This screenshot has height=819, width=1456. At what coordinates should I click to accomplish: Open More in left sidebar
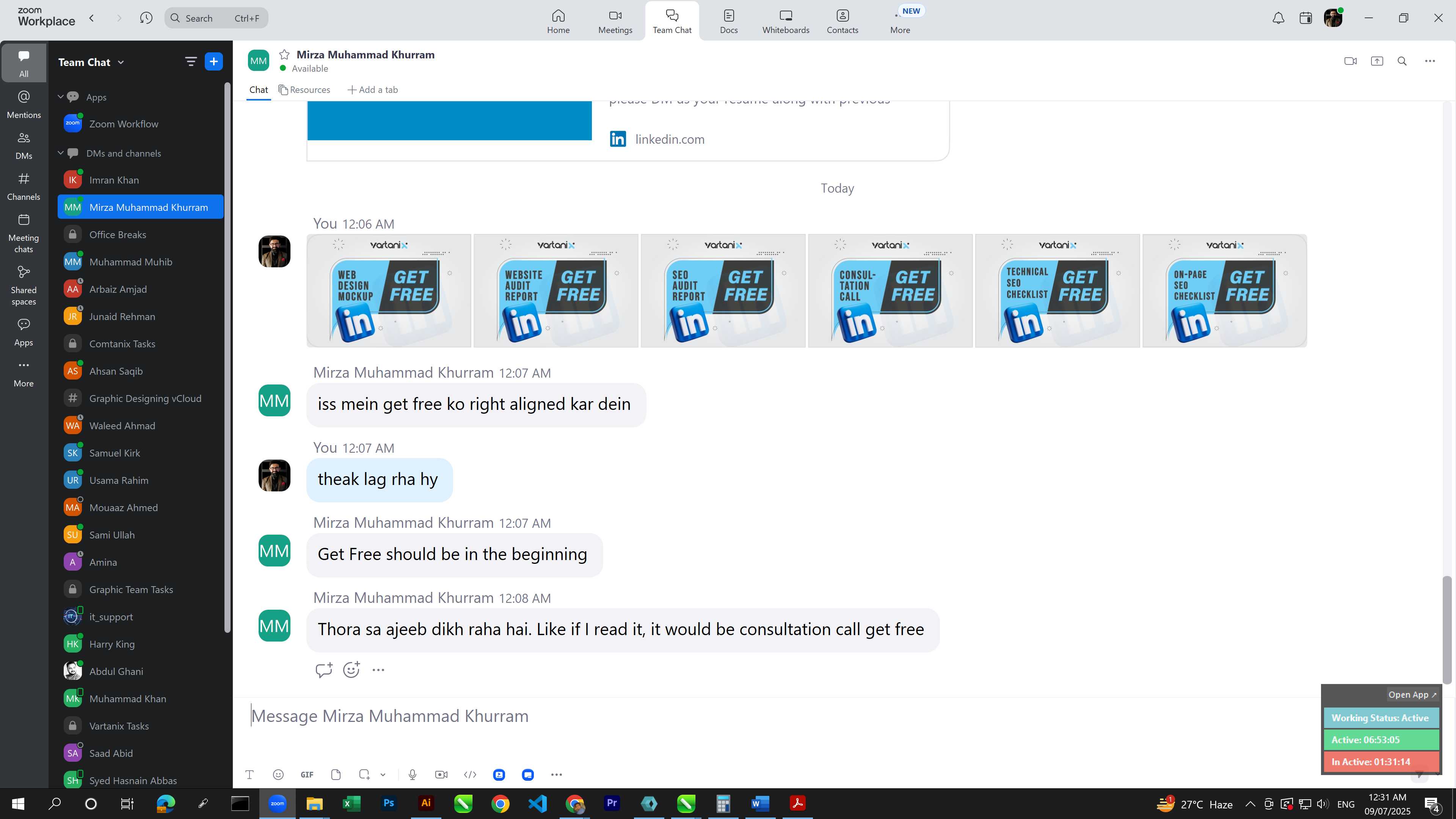coord(24,373)
